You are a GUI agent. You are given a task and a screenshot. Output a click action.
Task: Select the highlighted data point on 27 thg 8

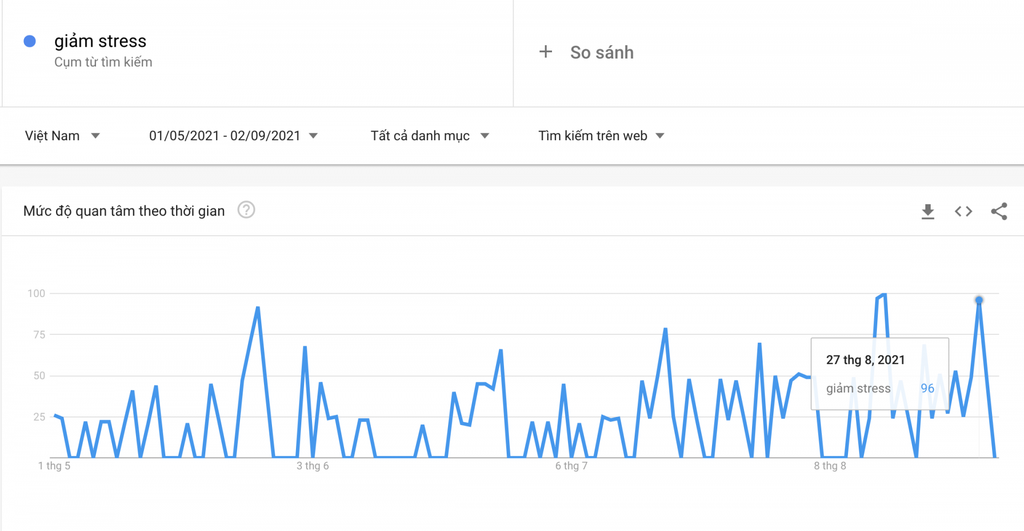(x=978, y=300)
